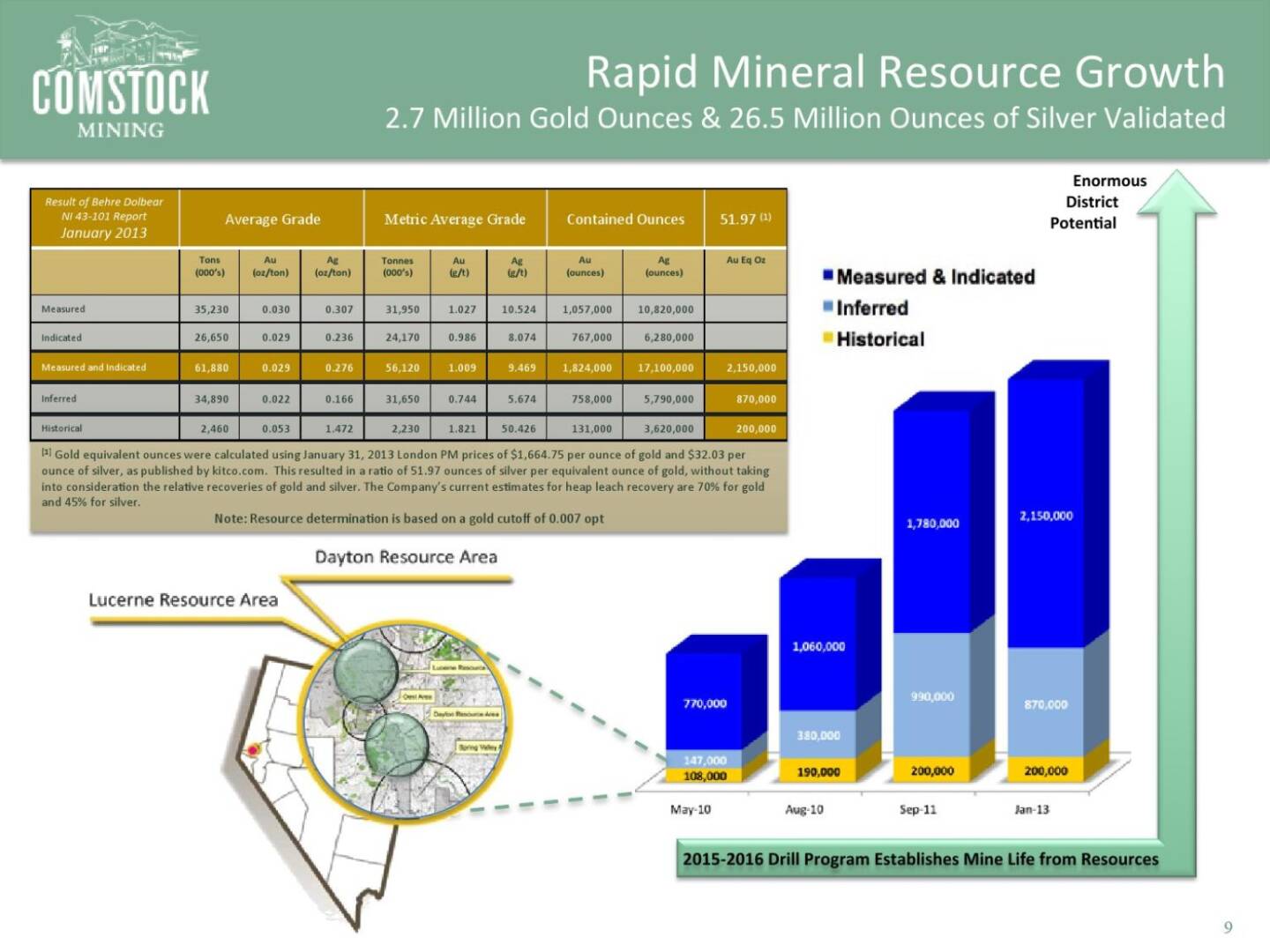Click the "Inferred" row label in table
Screen dimensions: 1270x952
tap(59, 398)
